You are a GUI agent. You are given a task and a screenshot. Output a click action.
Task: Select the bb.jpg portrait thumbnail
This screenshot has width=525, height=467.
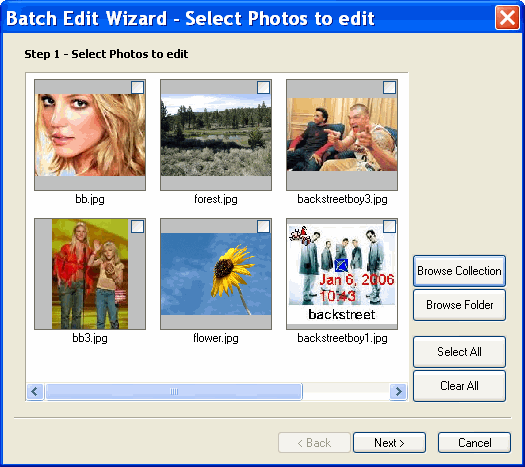tap(90, 135)
